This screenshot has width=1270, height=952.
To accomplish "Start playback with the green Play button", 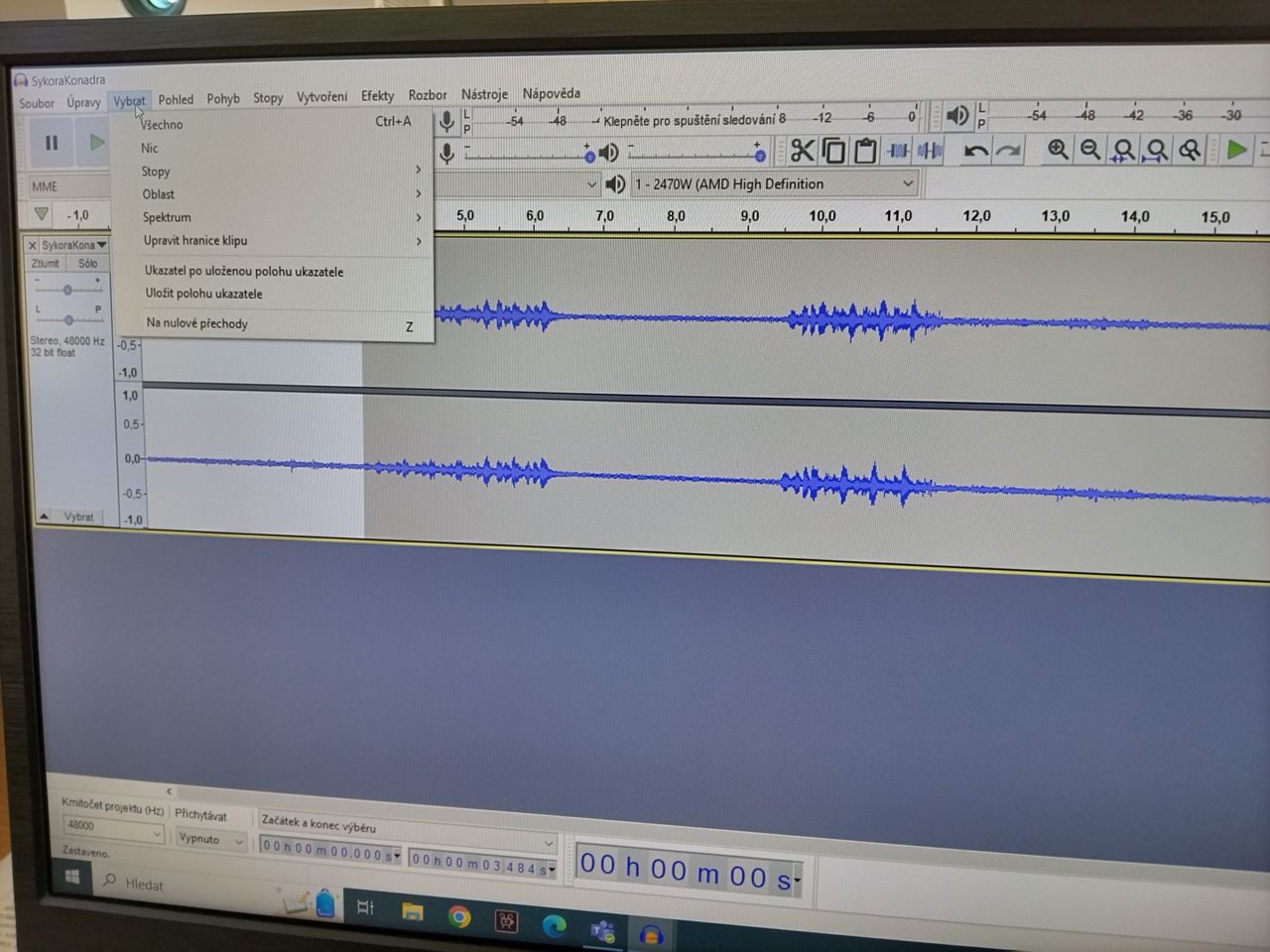I will (x=96, y=143).
